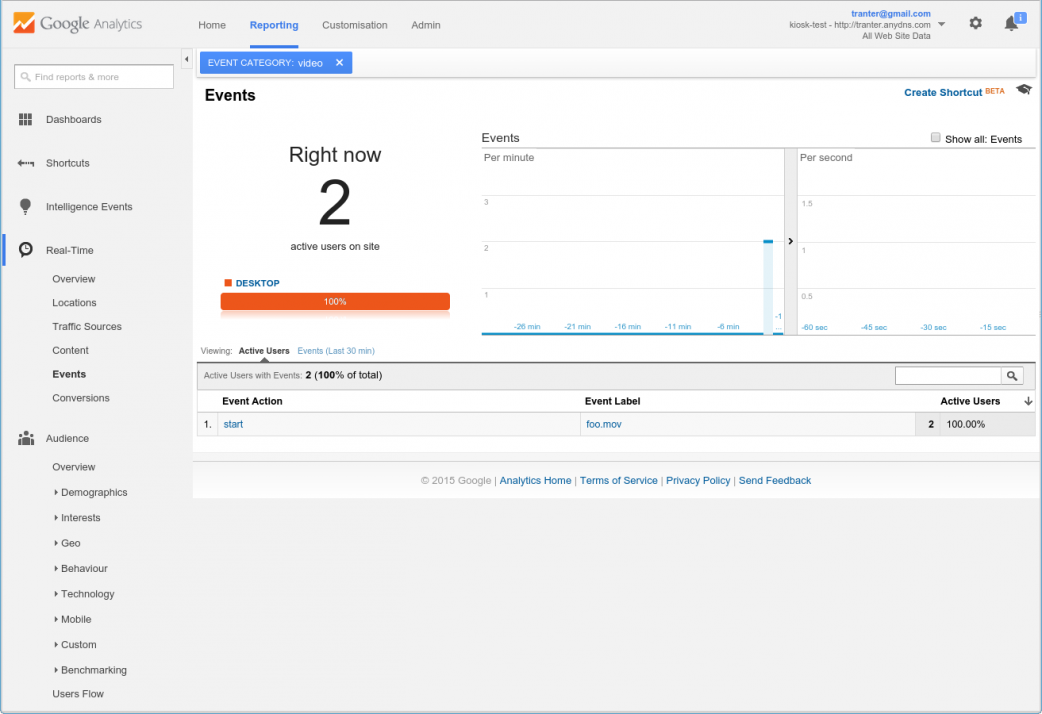Click the Audience people icon
This screenshot has height=714, width=1042.
[26, 439]
